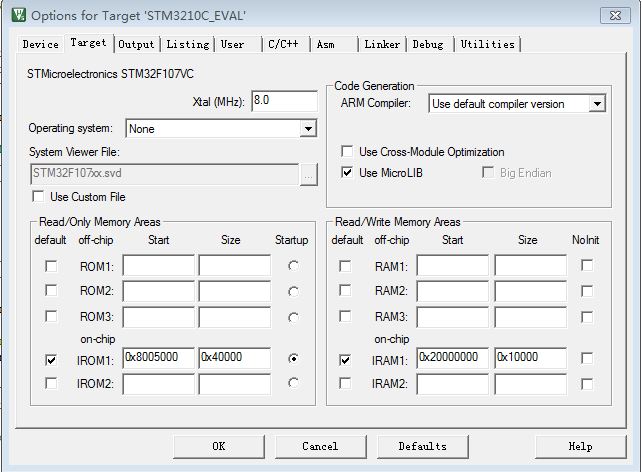Enable Use Cross-Module Optimization checkbox
The height and width of the screenshot is (472, 642).
[x=347, y=151]
